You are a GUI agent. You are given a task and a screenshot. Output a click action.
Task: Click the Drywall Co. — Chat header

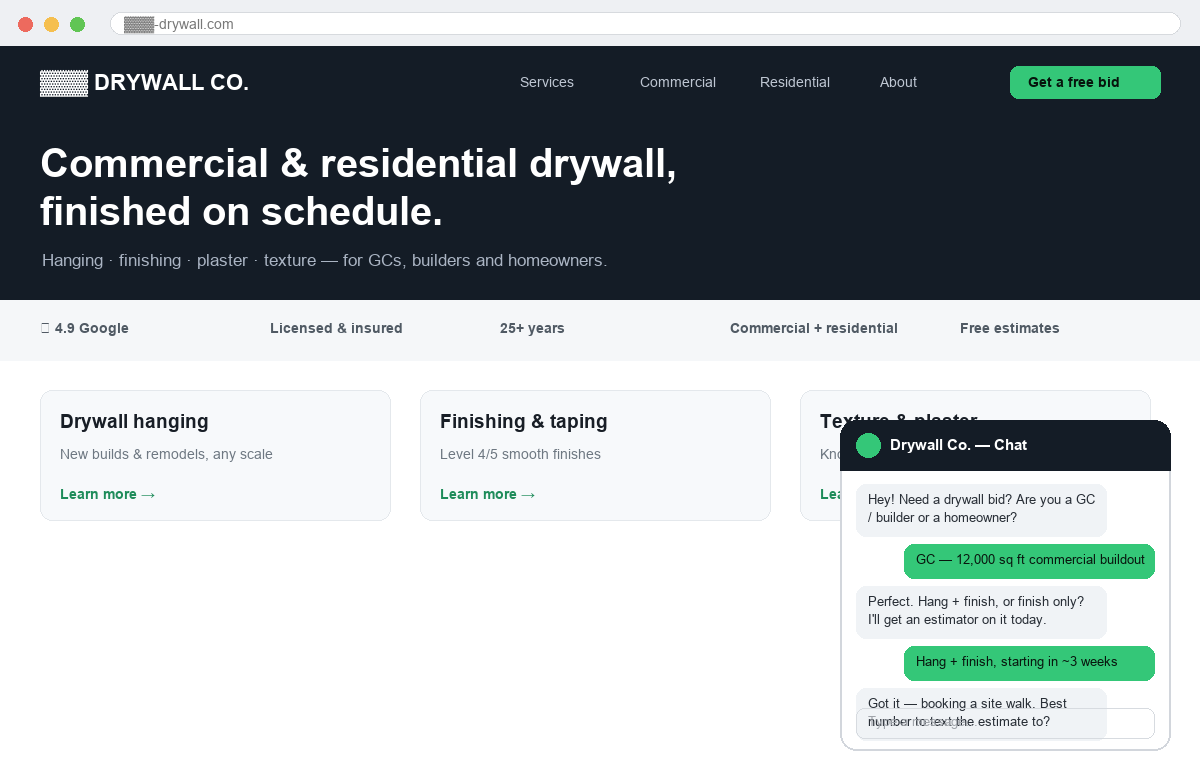[1005, 445]
